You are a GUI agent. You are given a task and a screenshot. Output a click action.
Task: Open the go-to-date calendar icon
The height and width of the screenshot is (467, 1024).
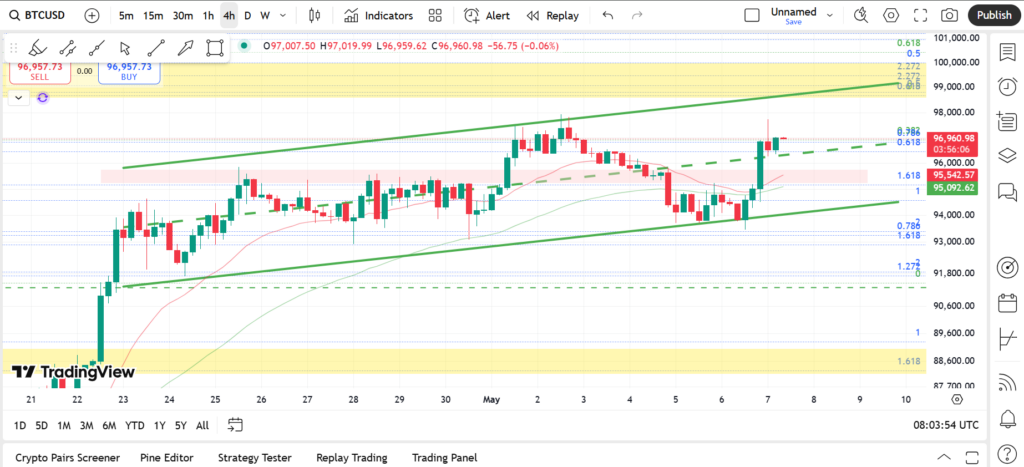235,425
